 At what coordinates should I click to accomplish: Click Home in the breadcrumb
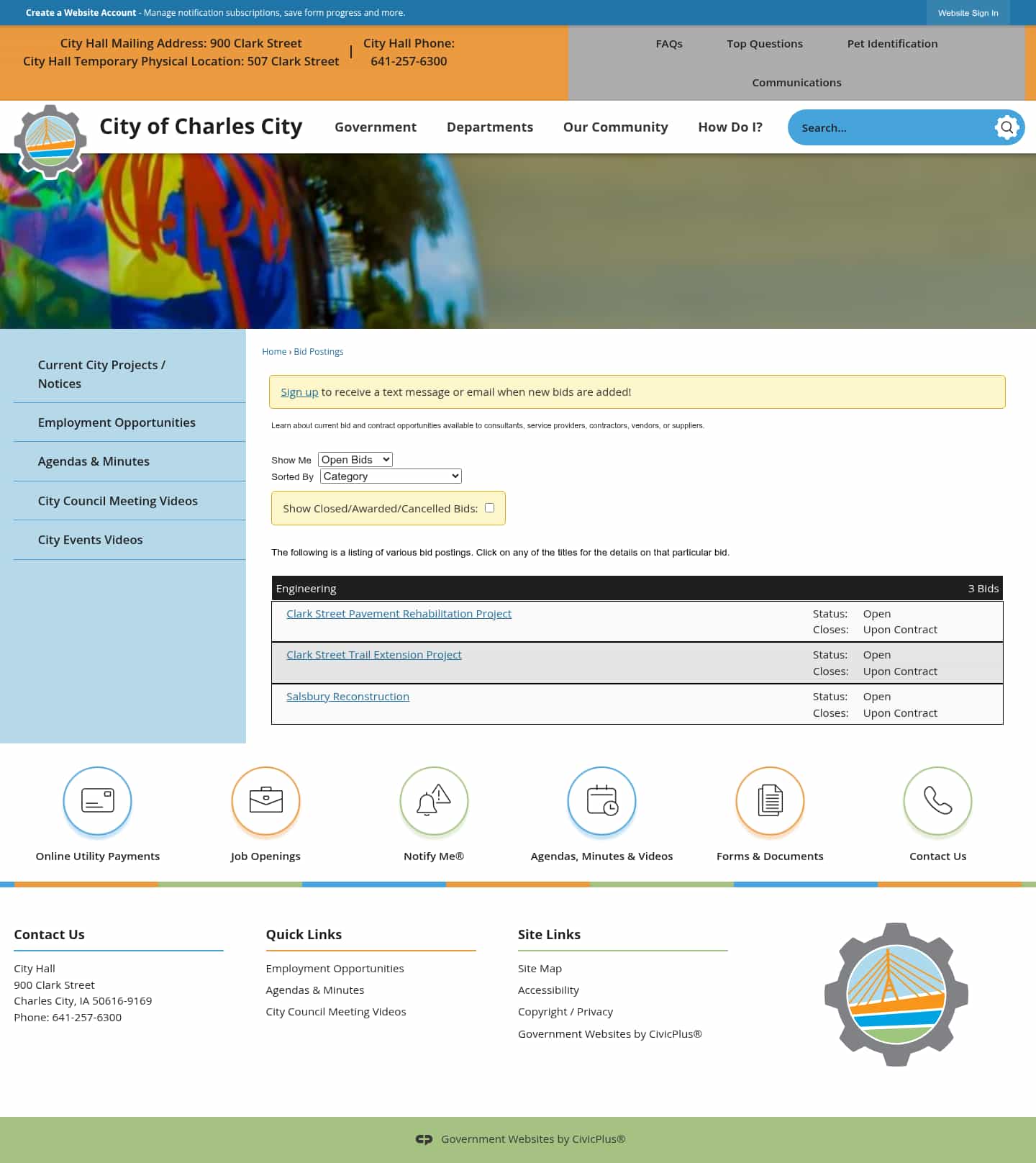[x=274, y=352]
